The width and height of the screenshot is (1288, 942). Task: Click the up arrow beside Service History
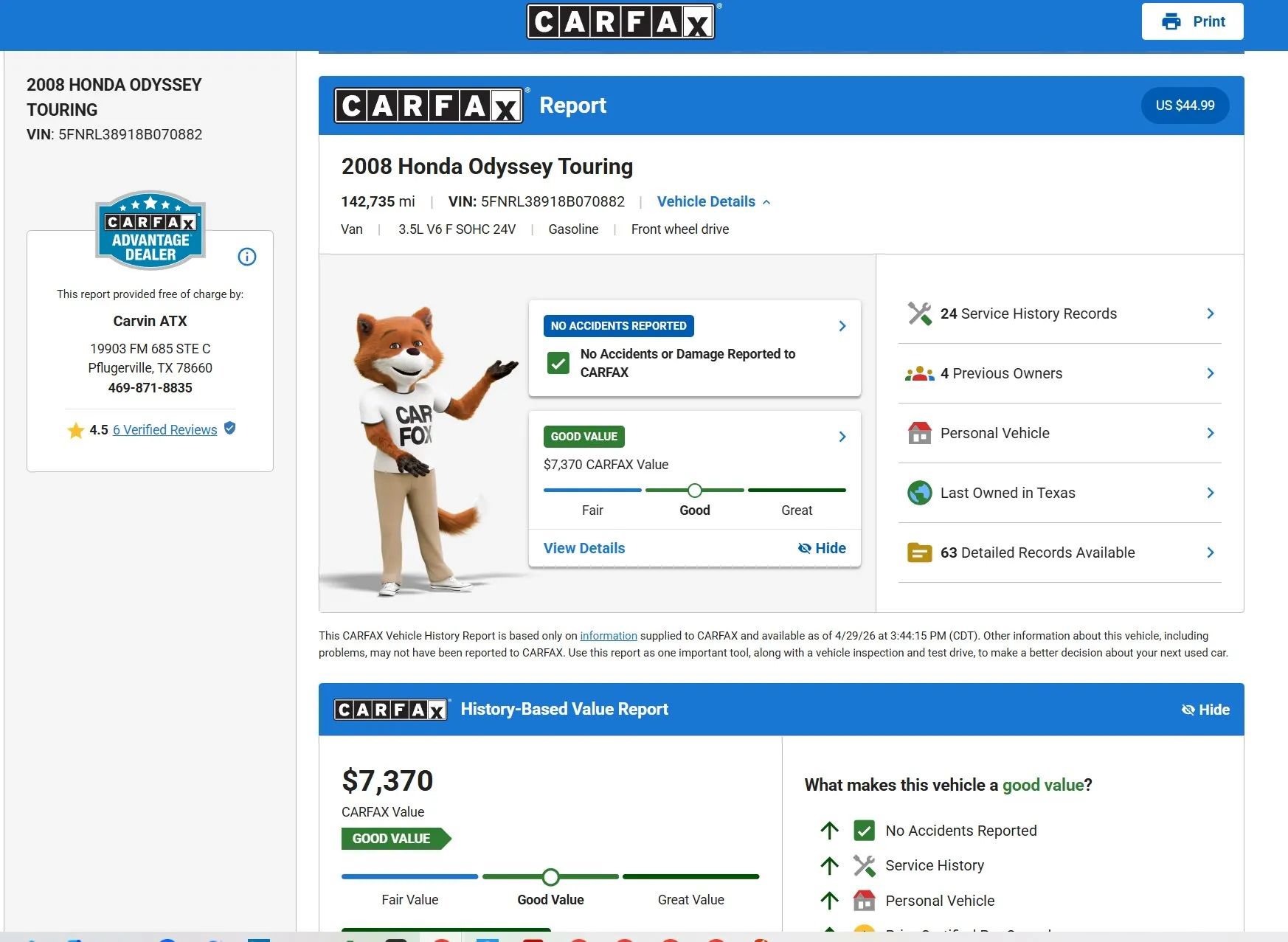(830, 865)
